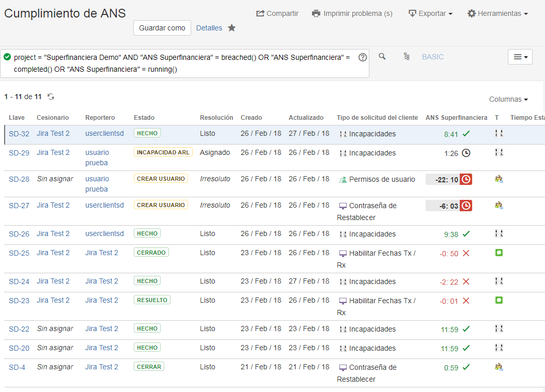
Task: Open the query syntax help icon
Action: [x=363, y=57]
